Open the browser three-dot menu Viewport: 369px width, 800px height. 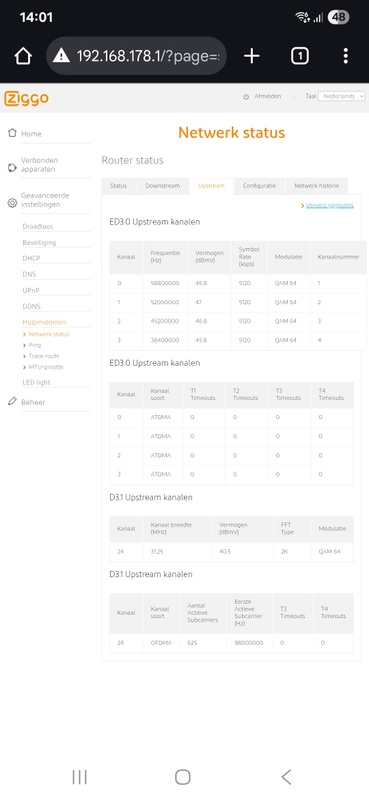(346, 56)
